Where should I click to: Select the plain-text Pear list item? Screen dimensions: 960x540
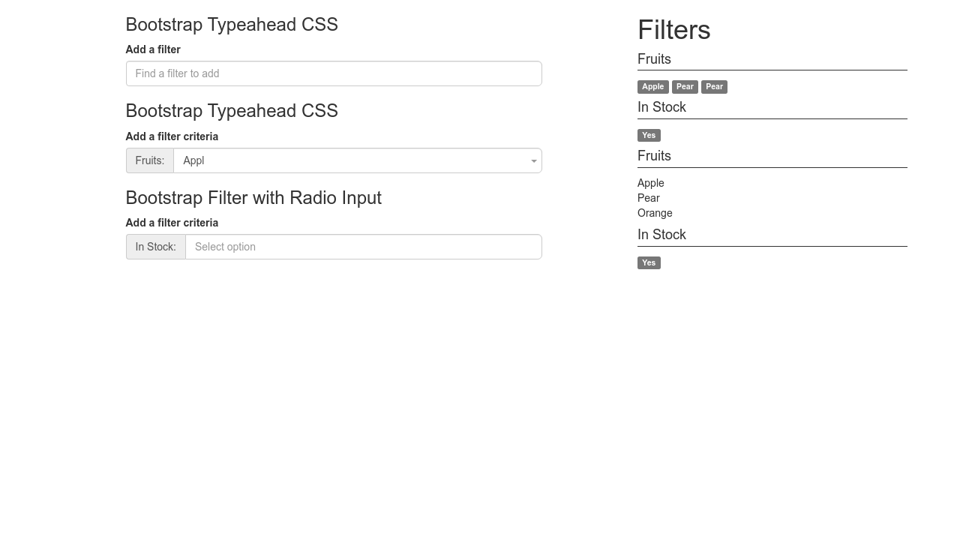[x=649, y=198]
